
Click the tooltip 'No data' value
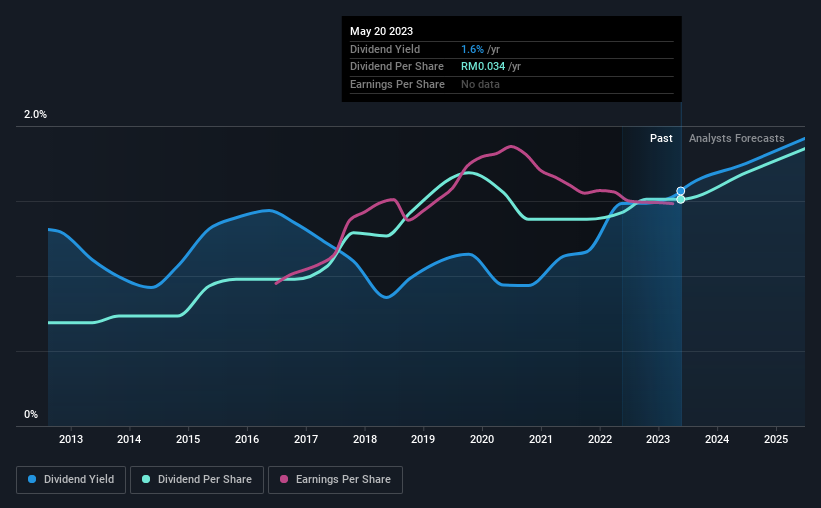pyautogui.click(x=480, y=84)
